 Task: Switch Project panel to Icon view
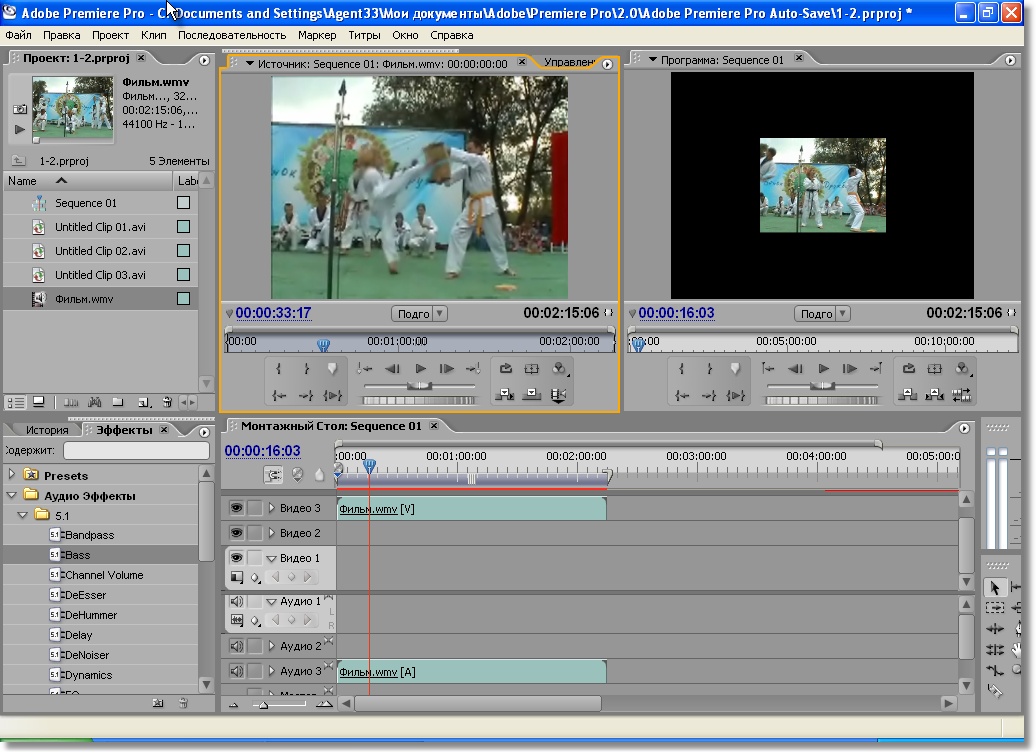tap(38, 402)
